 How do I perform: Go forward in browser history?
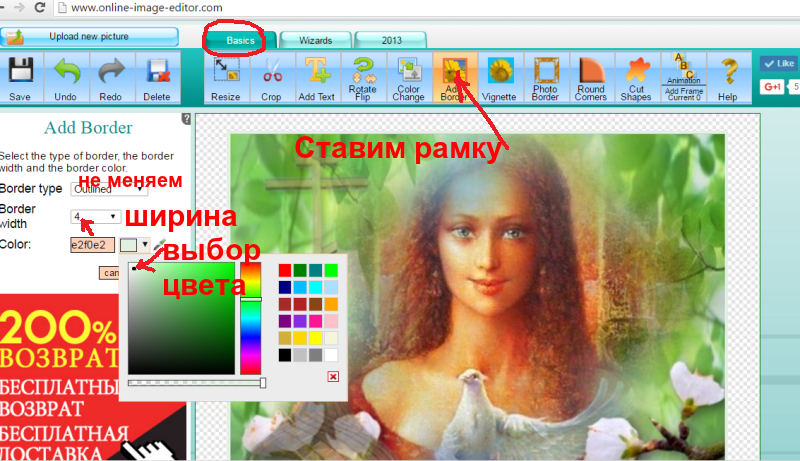pos(19,8)
